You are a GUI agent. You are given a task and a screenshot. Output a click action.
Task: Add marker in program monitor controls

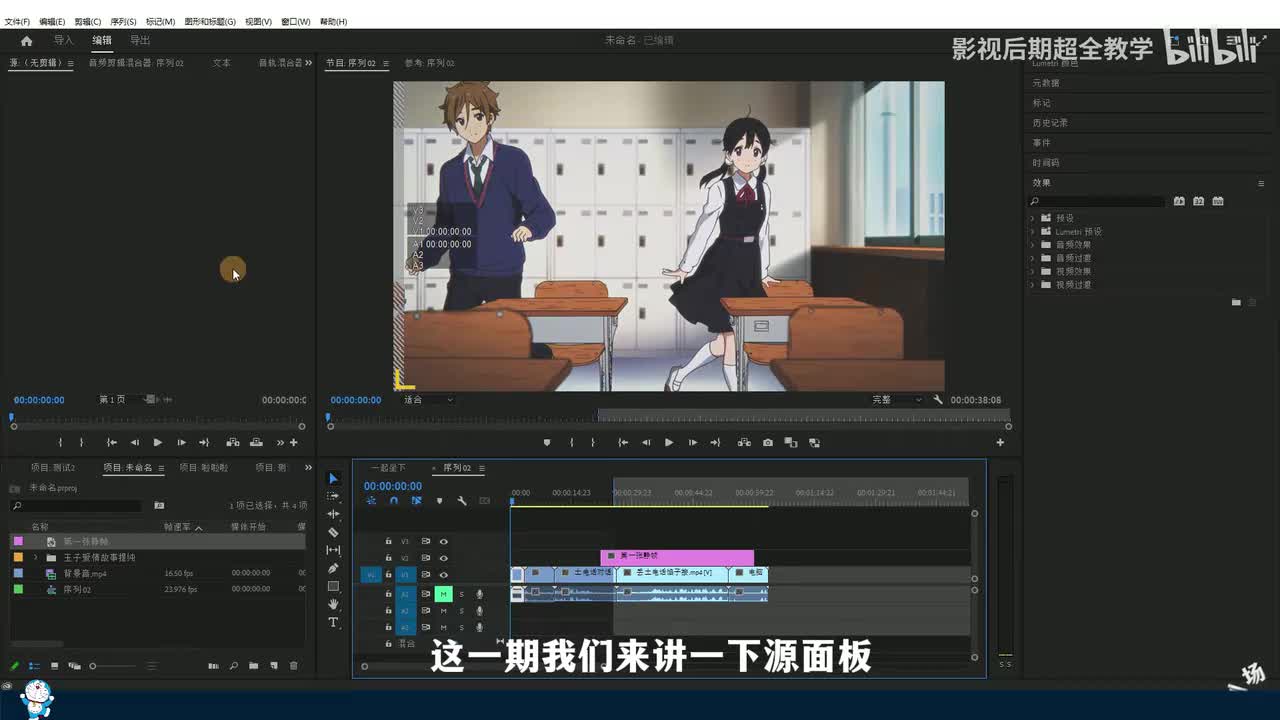[546, 442]
